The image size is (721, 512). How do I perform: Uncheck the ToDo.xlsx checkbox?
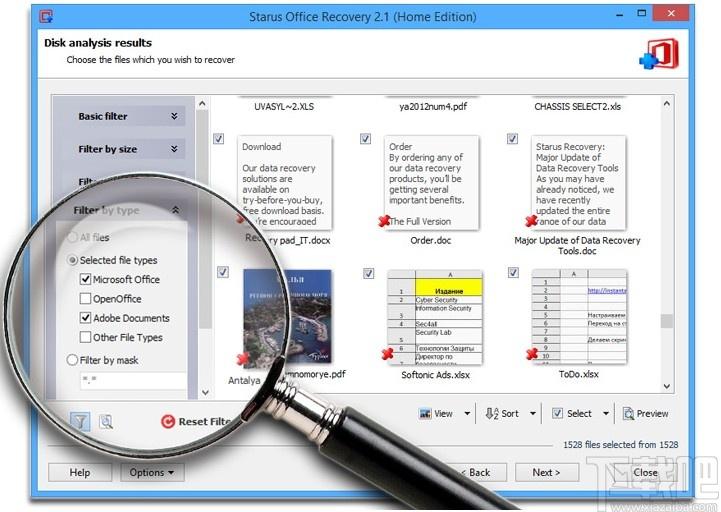(513, 272)
